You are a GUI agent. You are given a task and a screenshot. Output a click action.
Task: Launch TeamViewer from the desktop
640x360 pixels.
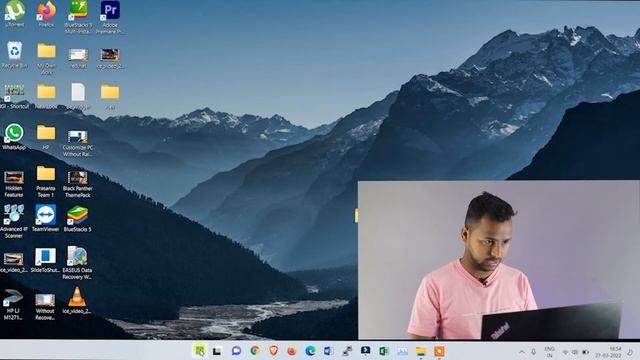point(45,218)
